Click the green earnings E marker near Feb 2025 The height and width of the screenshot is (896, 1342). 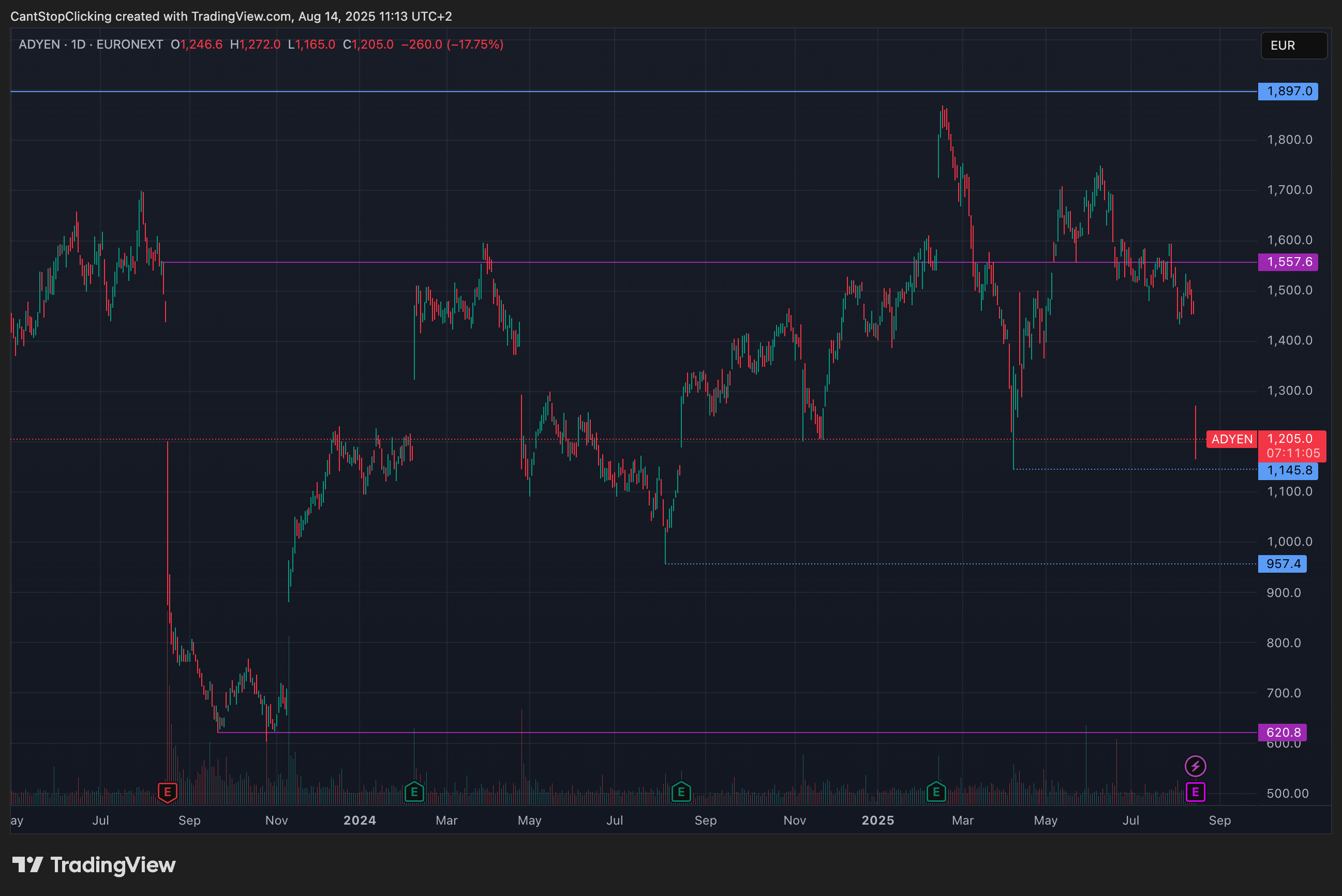(936, 792)
